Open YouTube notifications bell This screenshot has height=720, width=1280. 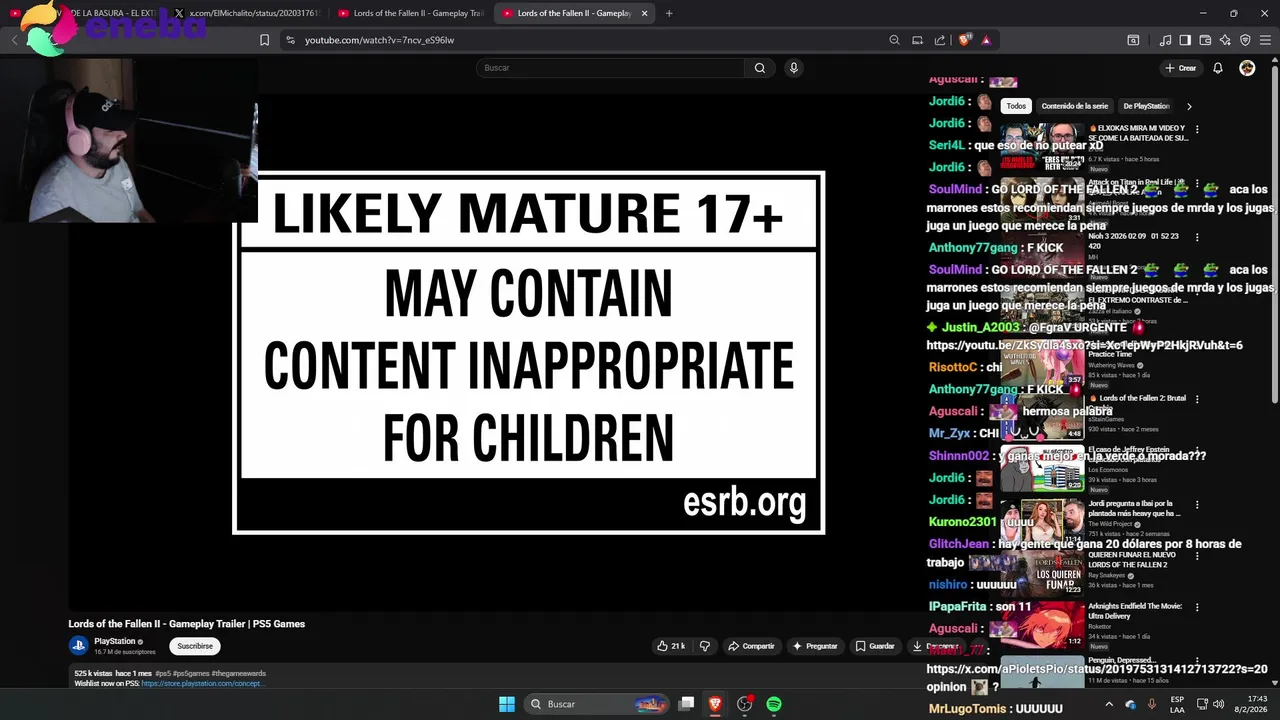1218,68
